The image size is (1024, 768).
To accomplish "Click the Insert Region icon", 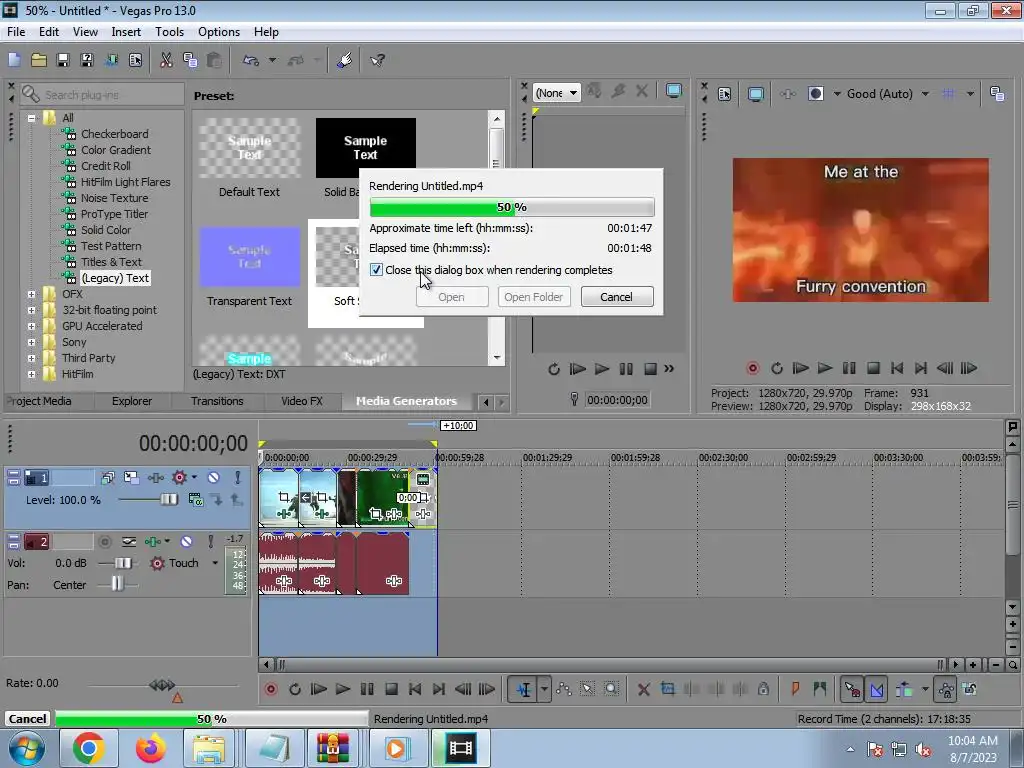I will tap(820, 689).
